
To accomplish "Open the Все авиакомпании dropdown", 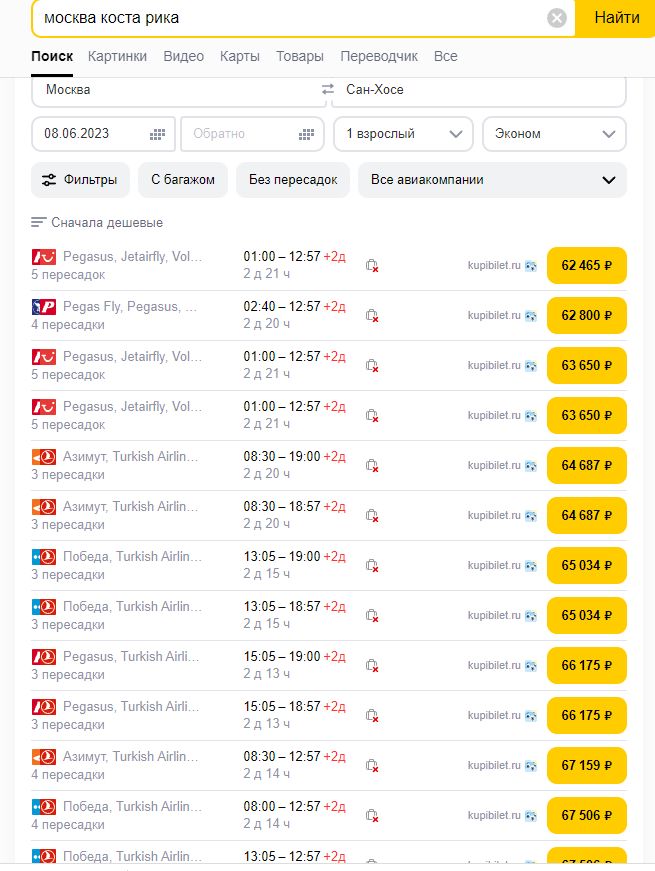I will (x=492, y=180).
